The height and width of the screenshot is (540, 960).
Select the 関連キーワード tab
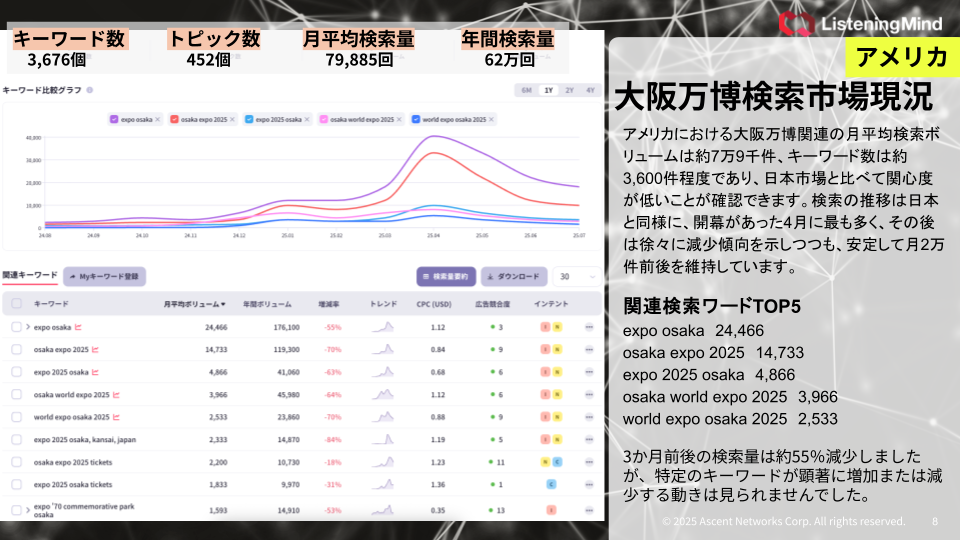click(30, 275)
